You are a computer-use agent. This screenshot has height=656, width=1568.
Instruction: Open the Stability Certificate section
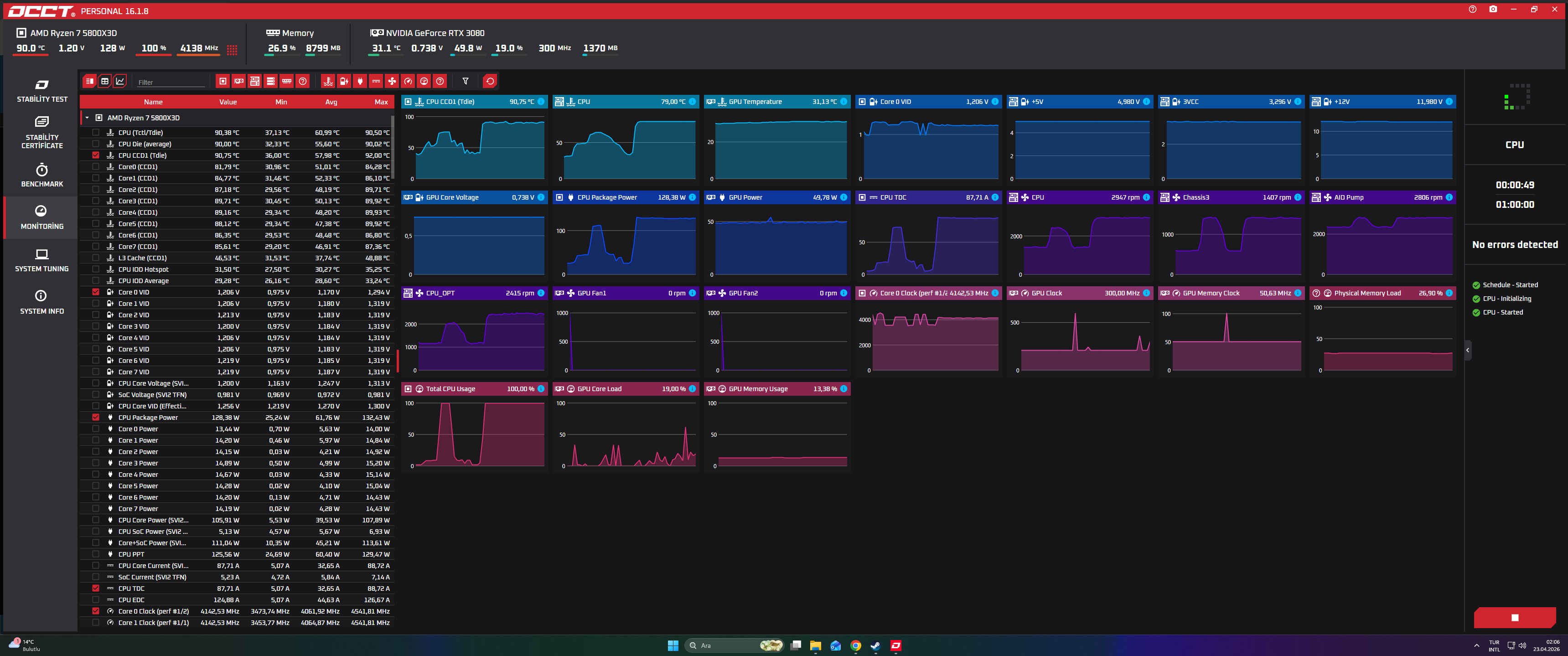point(42,133)
